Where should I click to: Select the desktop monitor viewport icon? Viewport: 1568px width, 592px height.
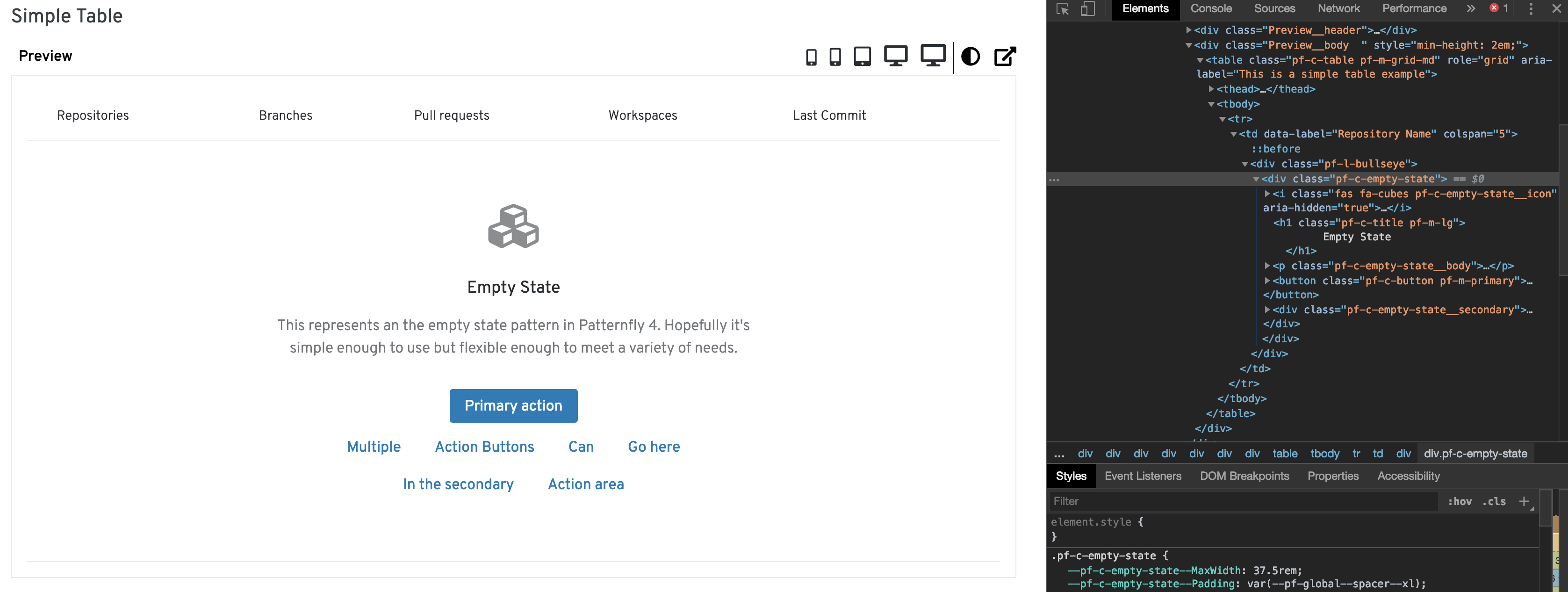[x=895, y=56]
